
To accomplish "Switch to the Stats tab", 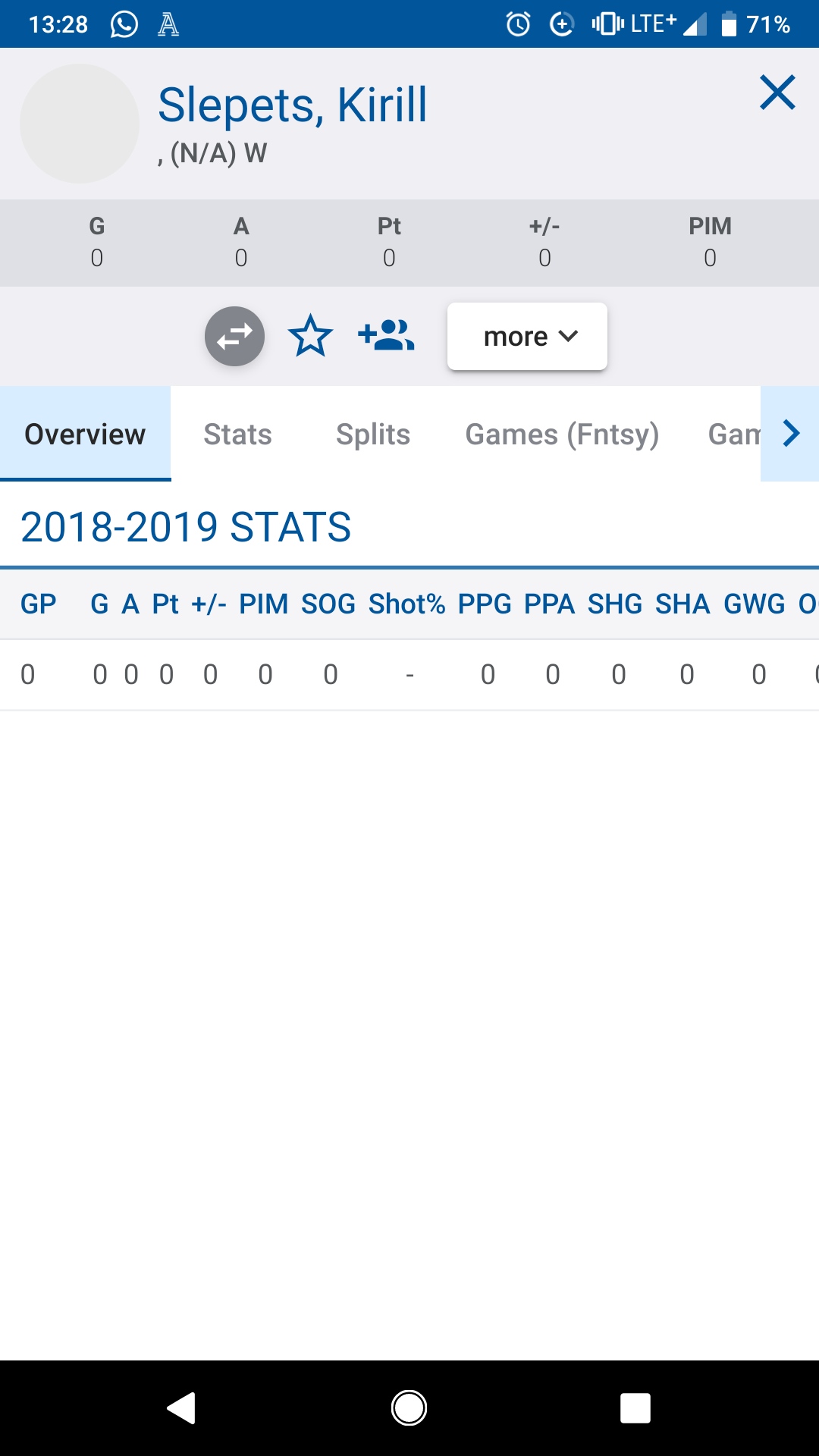I will pyautogui.click(x=237, y=435).
